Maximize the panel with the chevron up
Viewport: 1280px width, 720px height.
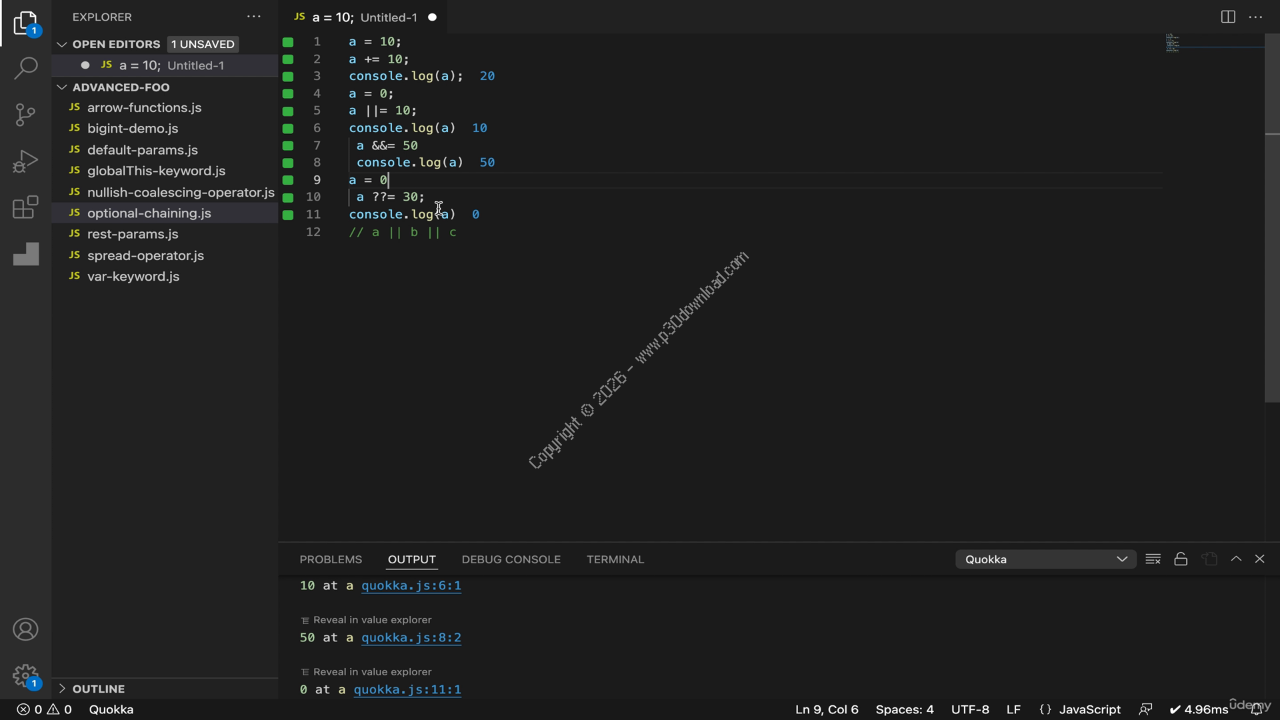tap(1236, 559)
